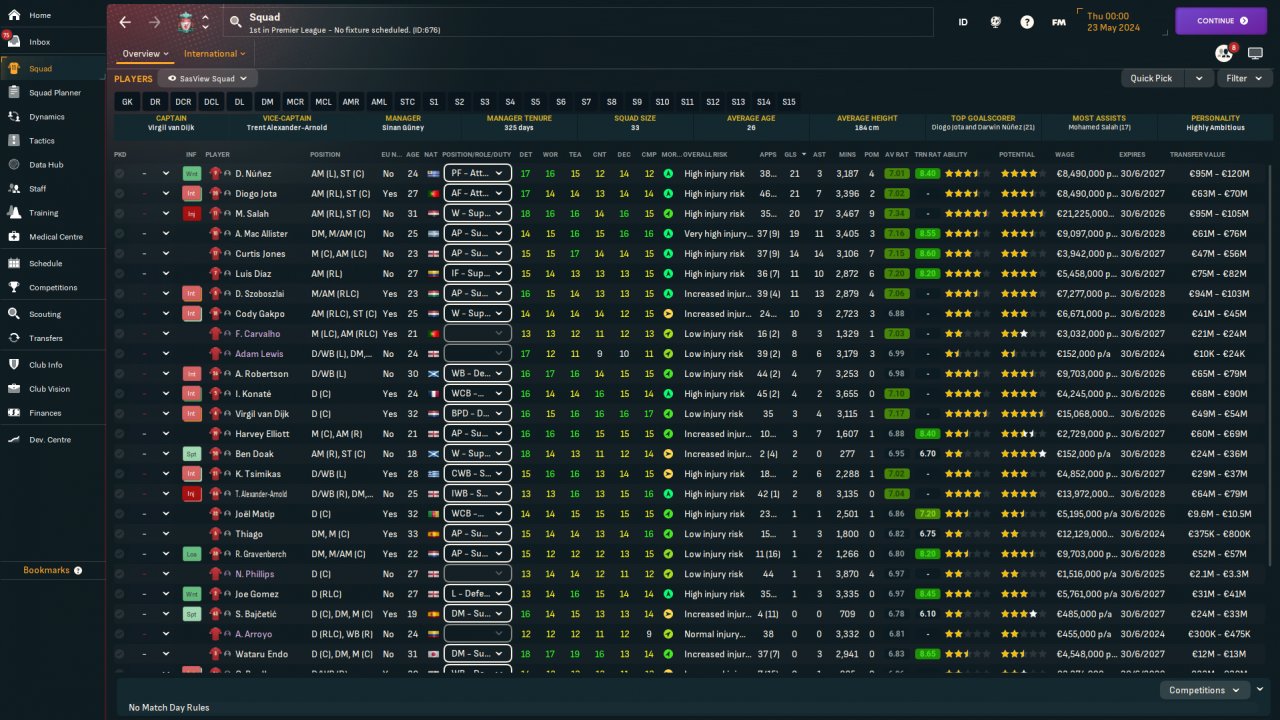Click the Liverpool club badge
1280x720 pixels.
(185, 21)
